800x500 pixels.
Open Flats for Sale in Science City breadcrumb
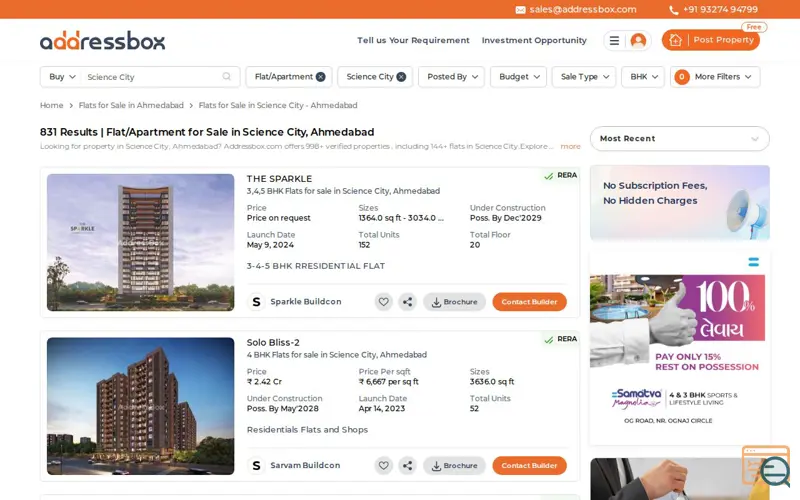coord(278,105)
